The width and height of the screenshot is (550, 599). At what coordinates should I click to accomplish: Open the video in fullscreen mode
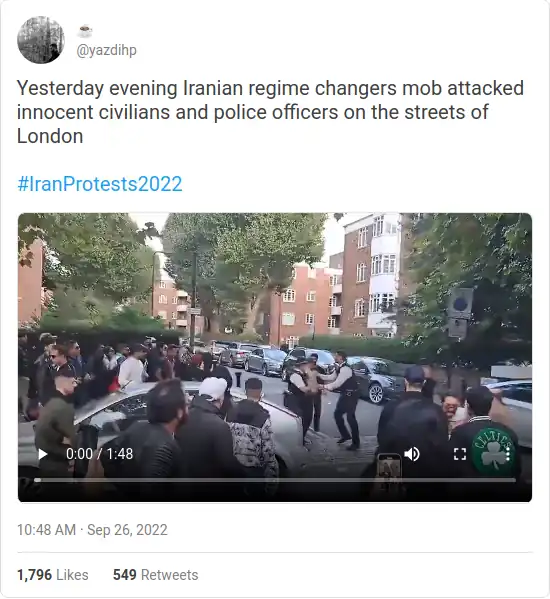click(x=460, y=454)
